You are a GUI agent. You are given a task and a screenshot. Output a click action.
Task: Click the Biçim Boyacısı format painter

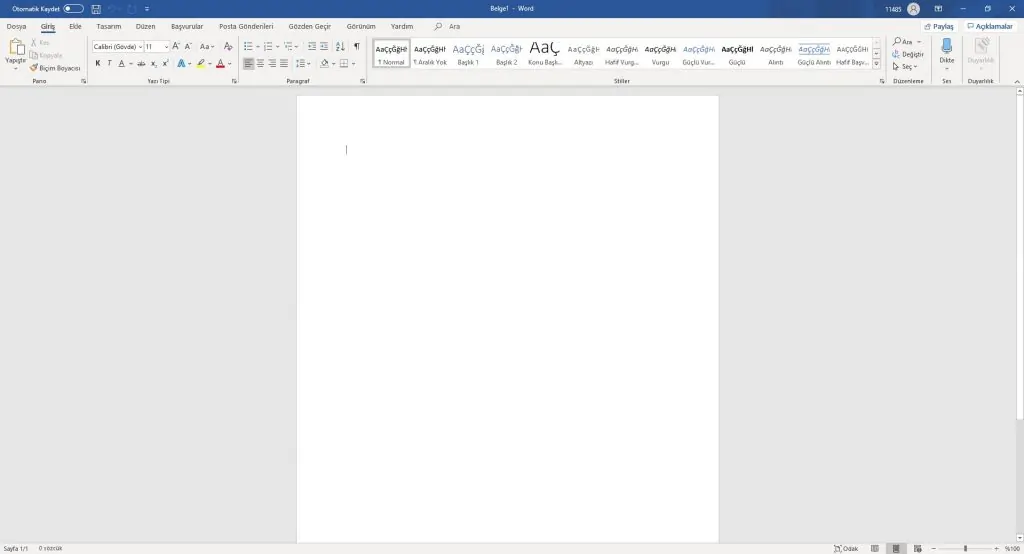point(55,68)
